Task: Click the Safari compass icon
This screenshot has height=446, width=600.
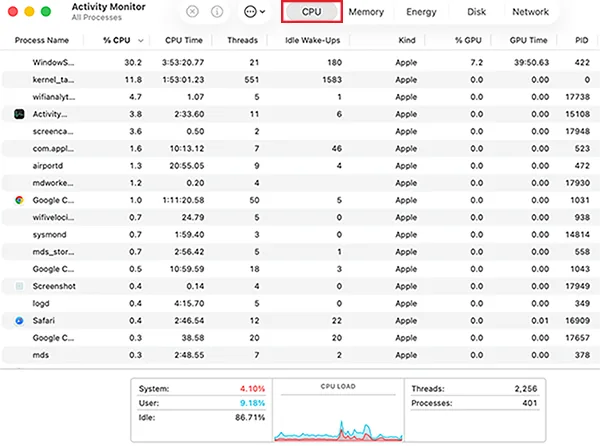Action: [19, 321]
